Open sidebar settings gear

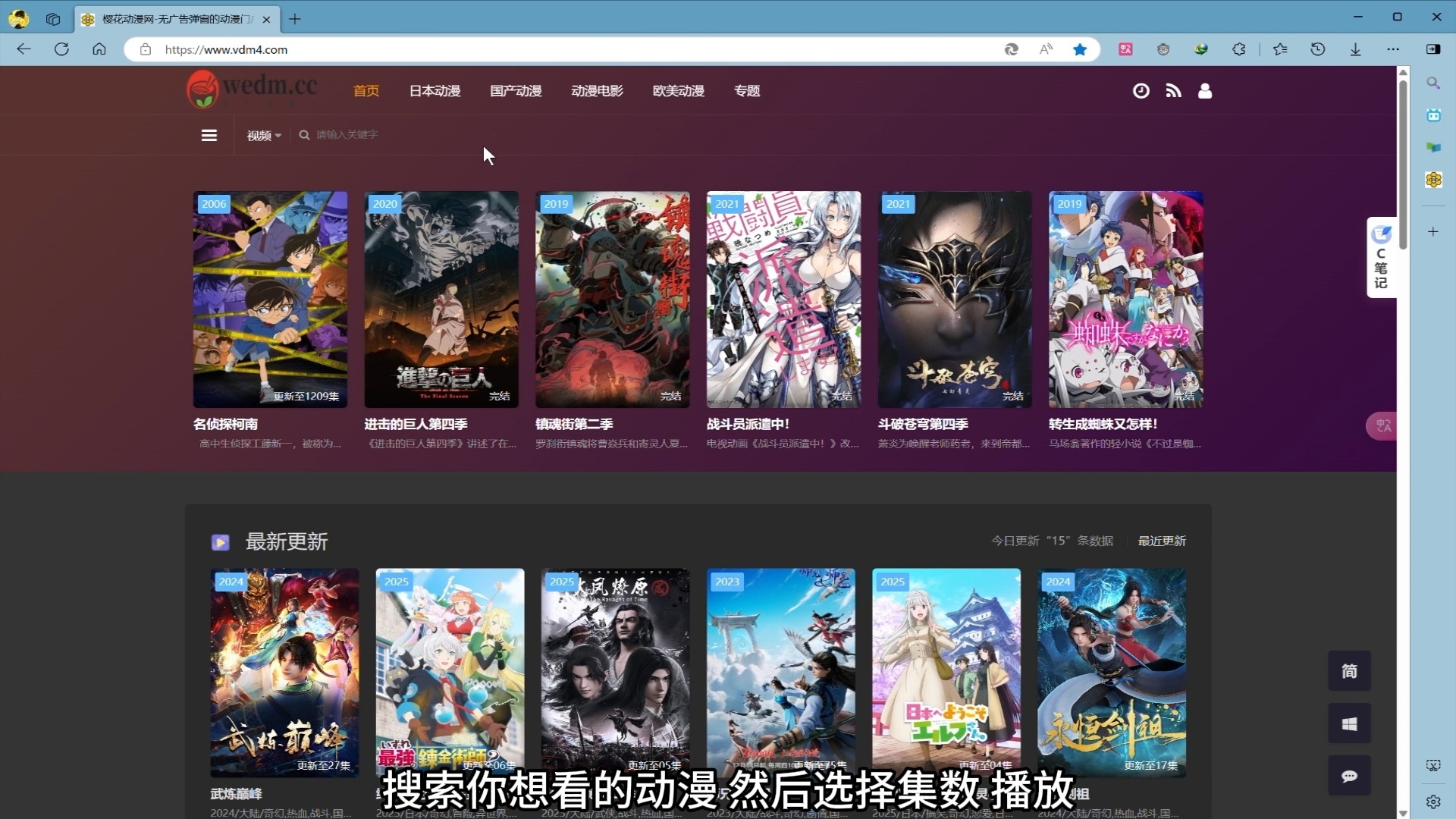(x=1433, y=802)
